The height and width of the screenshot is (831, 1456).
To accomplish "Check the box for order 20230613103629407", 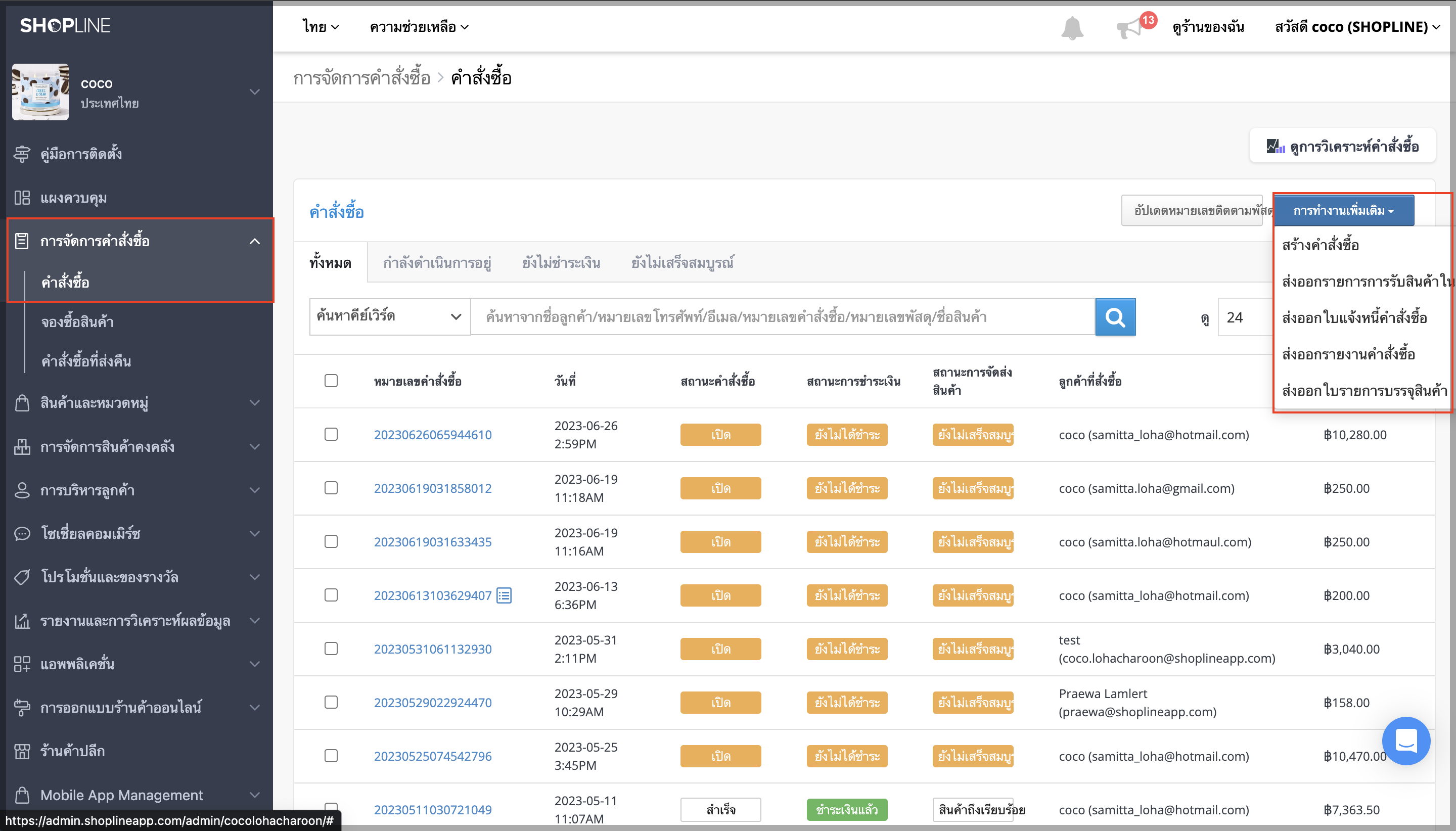I will click(x=331, y=595).
